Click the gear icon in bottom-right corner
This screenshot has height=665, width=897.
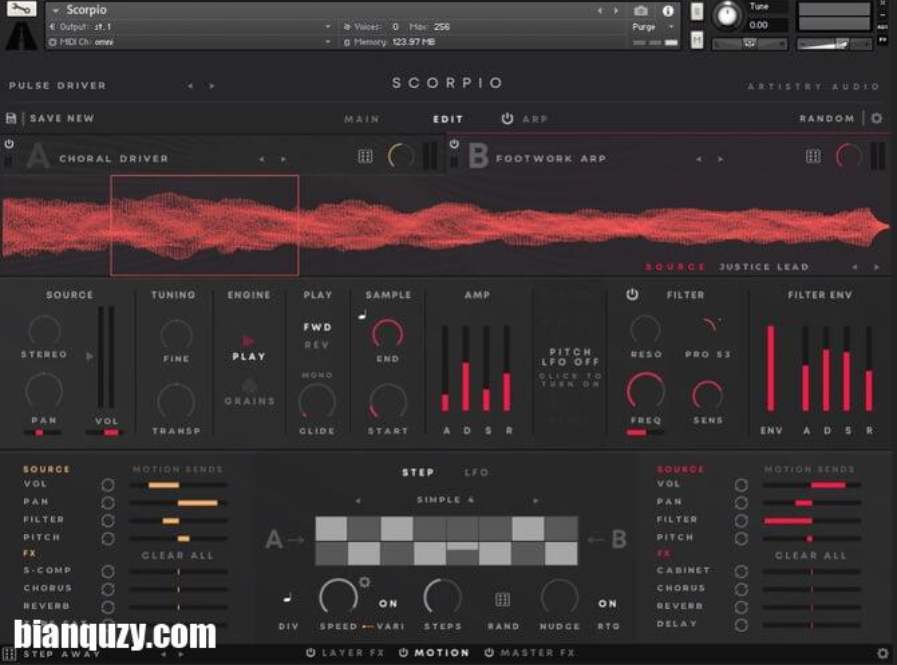click(883, 653)
